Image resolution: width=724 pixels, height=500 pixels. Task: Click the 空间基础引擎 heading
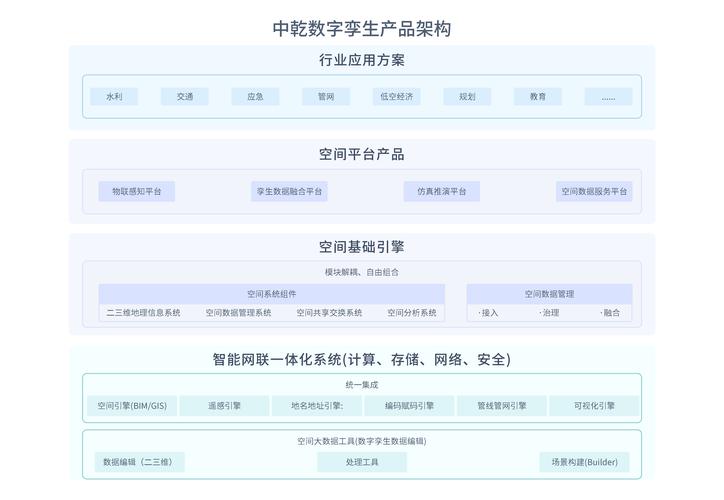click(x=362, y=247)
